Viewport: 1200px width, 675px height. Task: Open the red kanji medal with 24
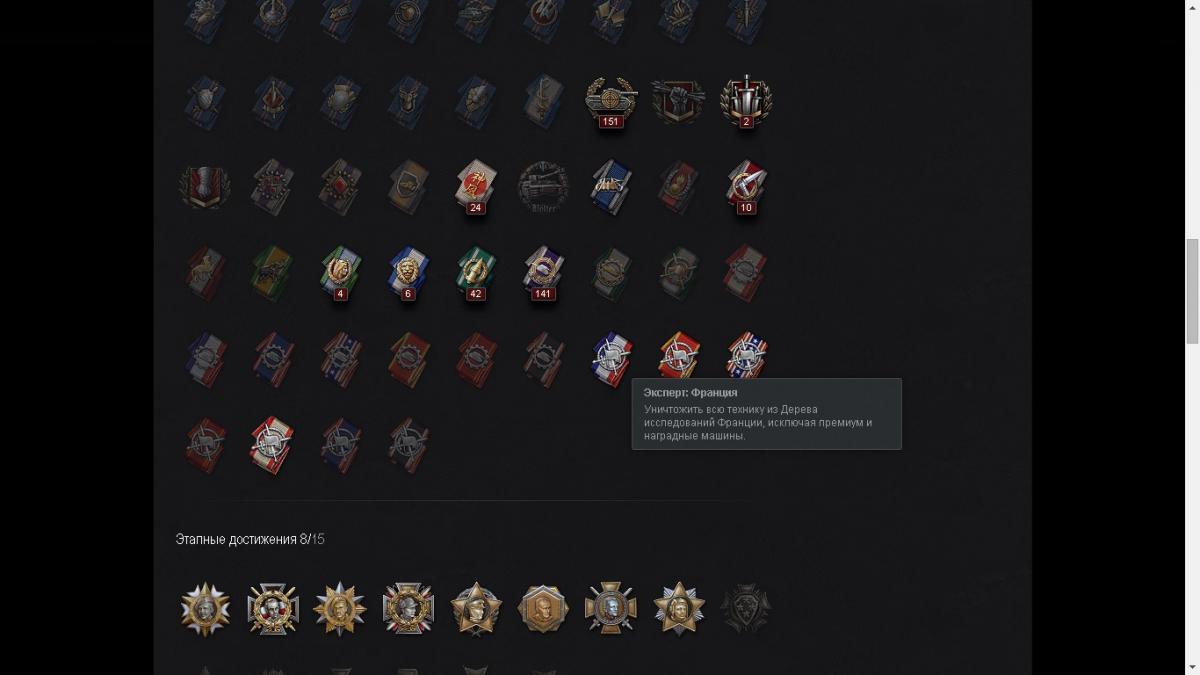475,187
